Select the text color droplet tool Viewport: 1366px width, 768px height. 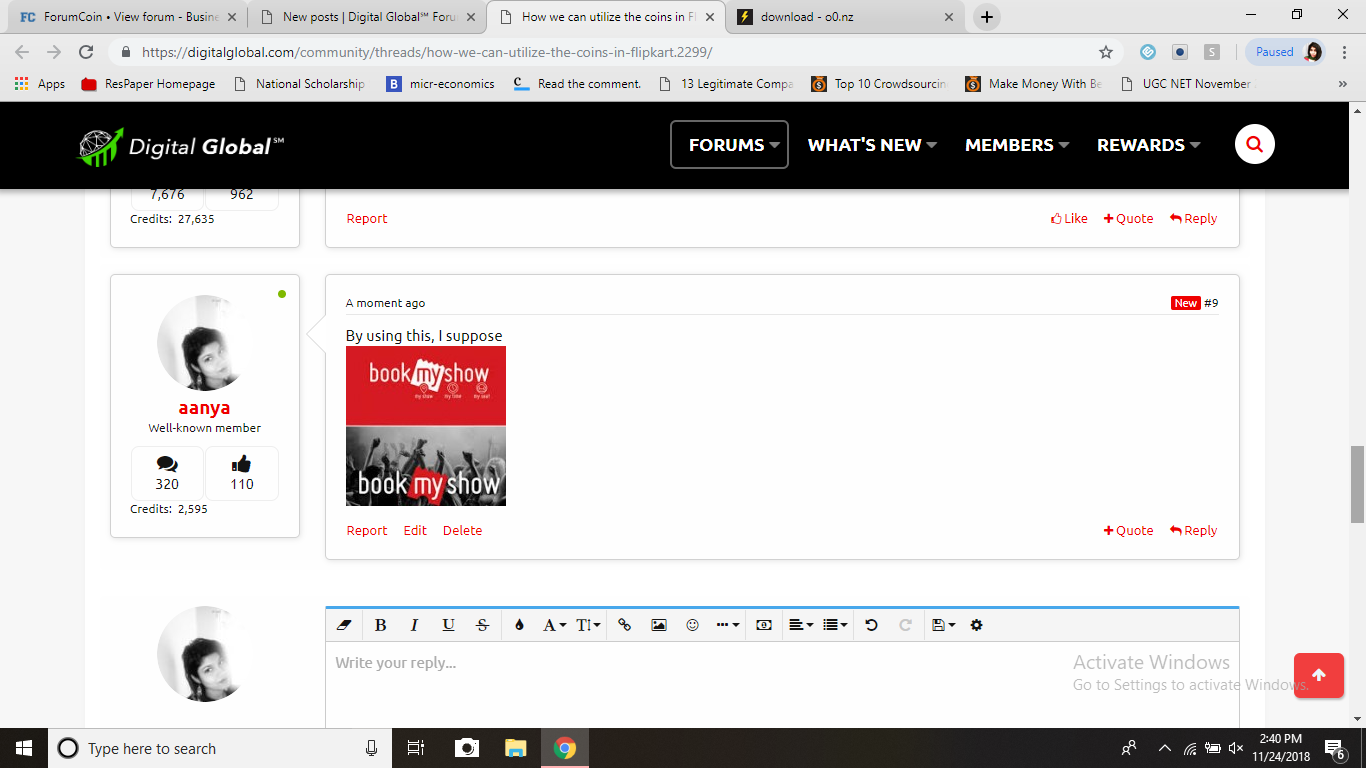point(519,624)
